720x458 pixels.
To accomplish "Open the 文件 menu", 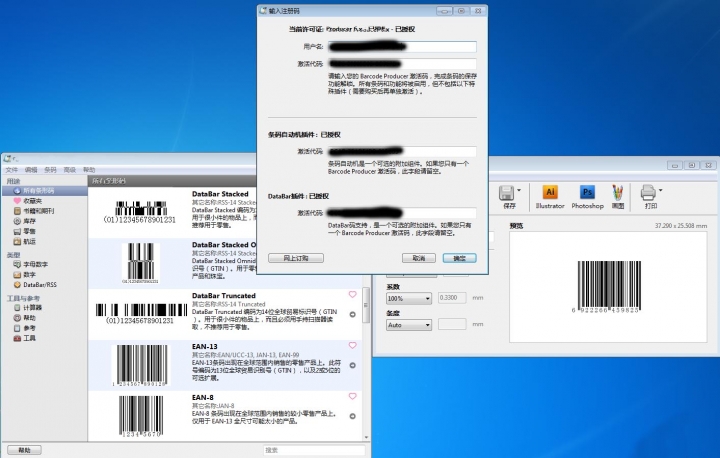I will (x=12, y=170).
